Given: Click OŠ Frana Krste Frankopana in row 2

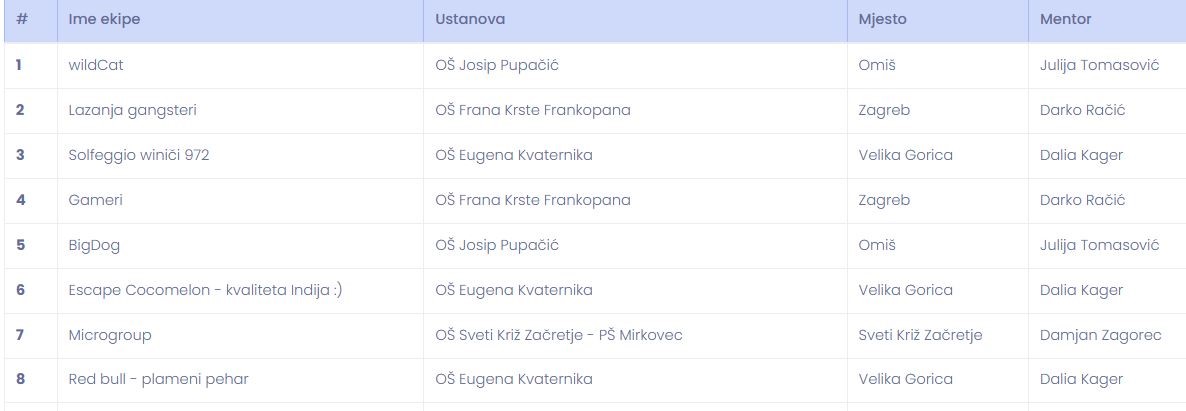Looking at the screenshot, I should coord(532,111).
